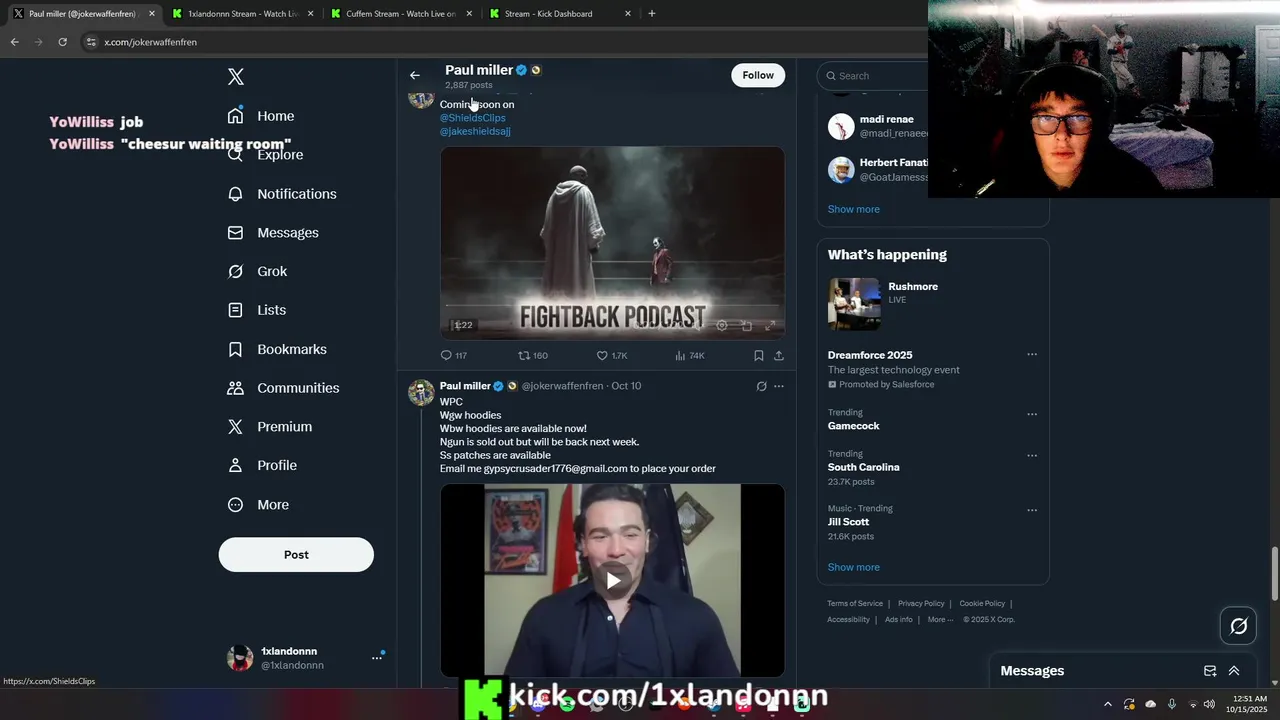The image size is (1280, 720).
Task: Open the @jakeshieldsajj mention link
Action: click(x=475, y=131)
